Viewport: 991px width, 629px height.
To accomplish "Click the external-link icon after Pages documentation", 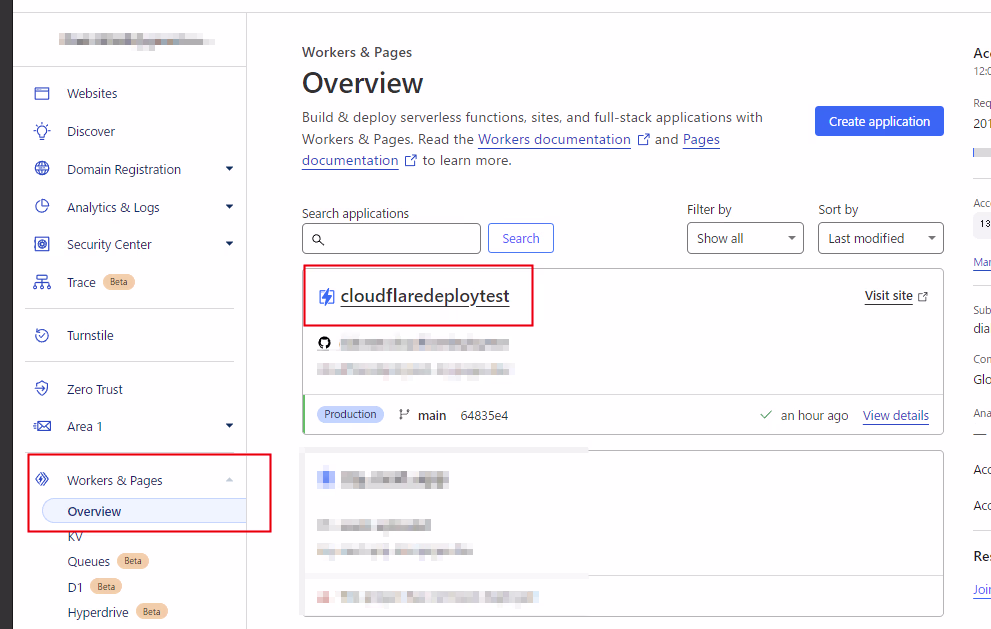I will pyautogui.click(x=411, y=161).
